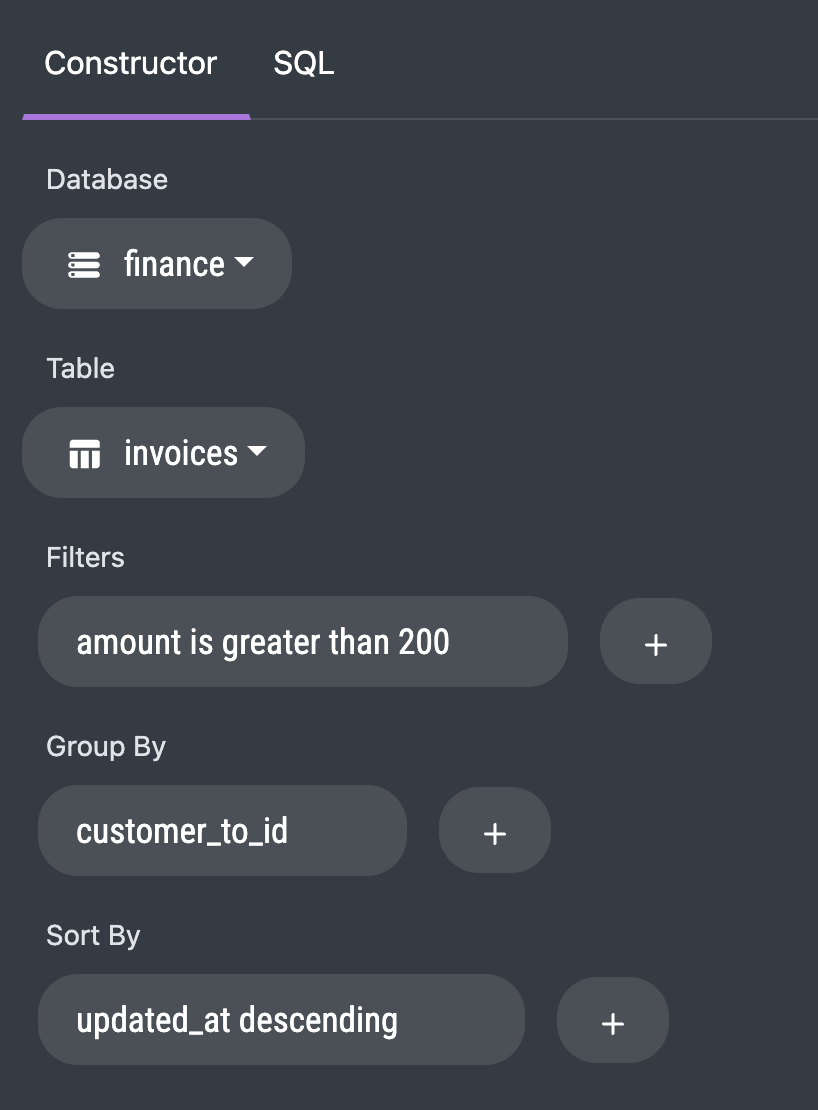Screen dimensions: 818x1110
Task: Click the Sort By section label
Action: 93,935
